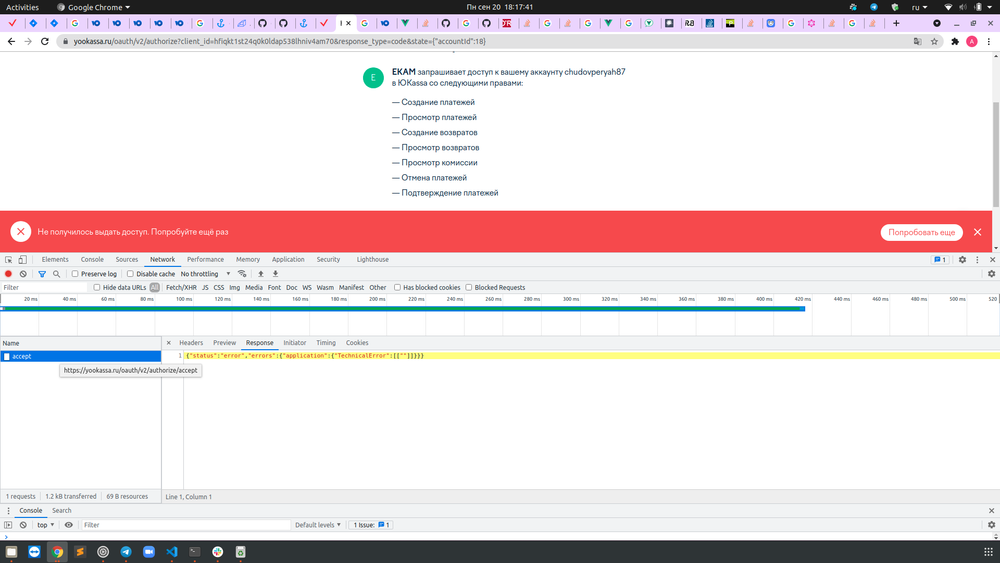Go back in browser history
This screenshot has height=563, width=1000.
tap(11, 41)
